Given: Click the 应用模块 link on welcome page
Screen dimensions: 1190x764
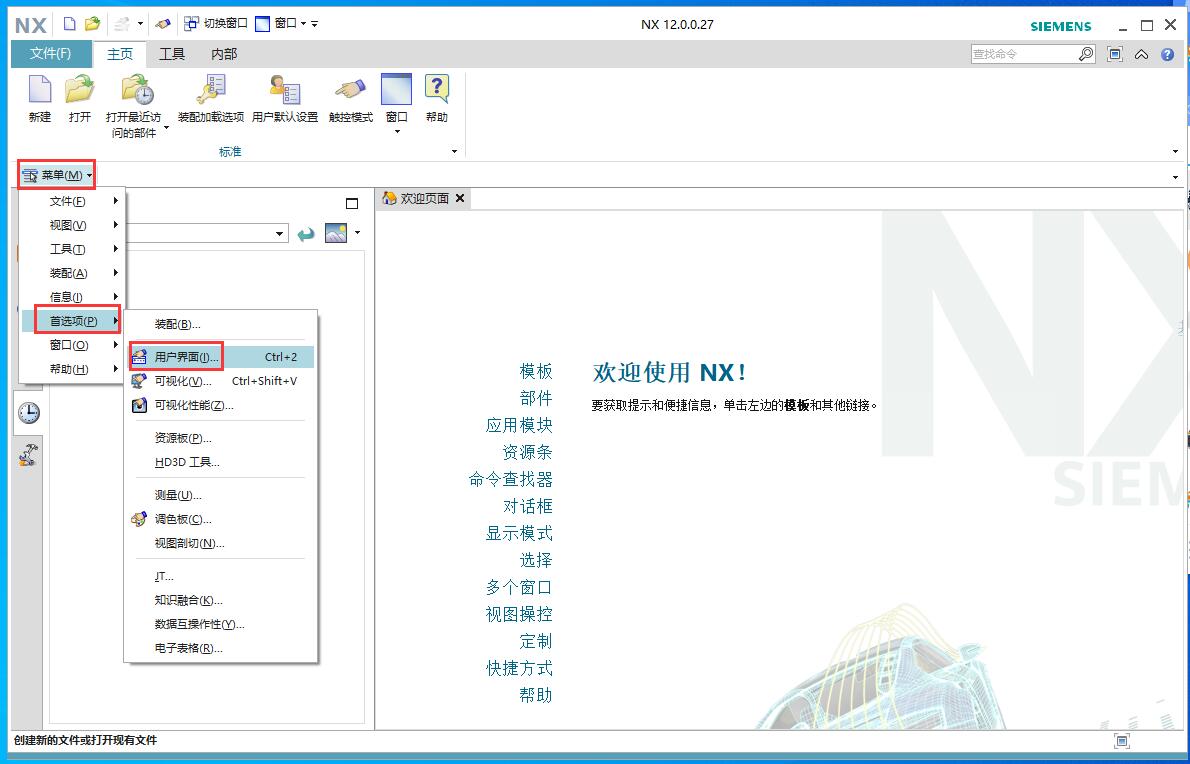Looking at the screenshot, I should (518, 425).
